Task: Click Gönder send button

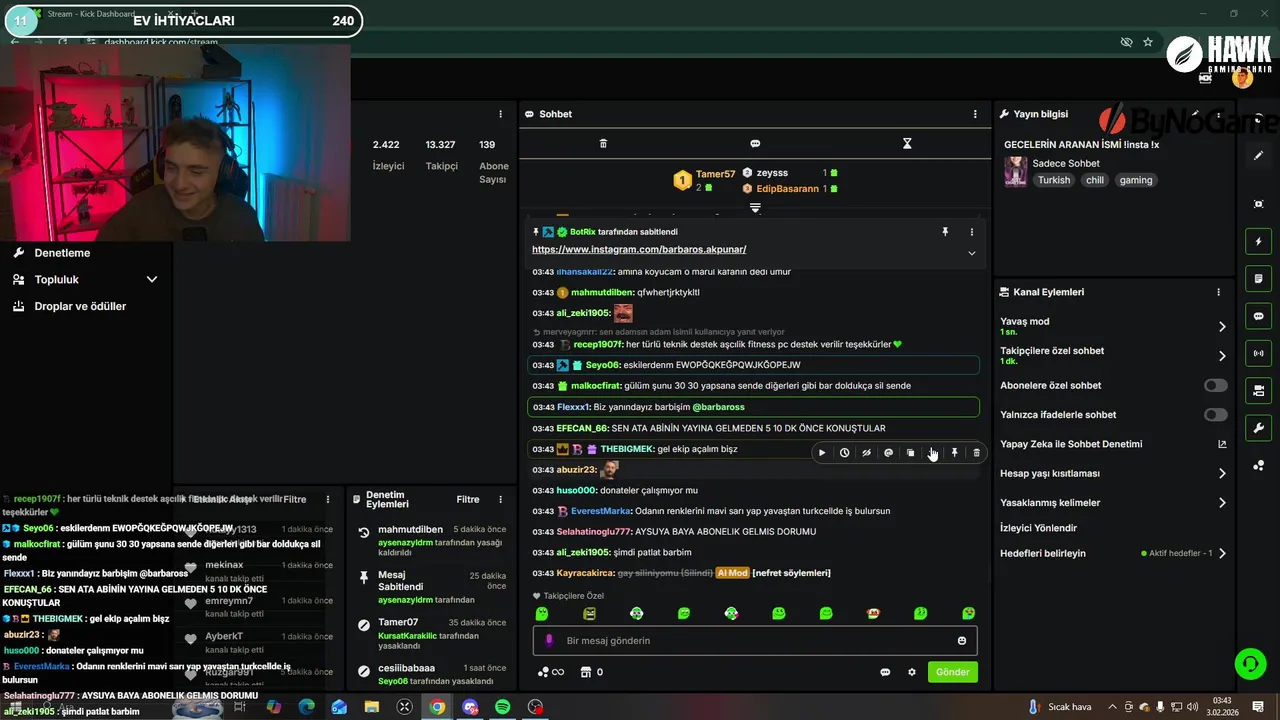Action: tap(952, 672)
